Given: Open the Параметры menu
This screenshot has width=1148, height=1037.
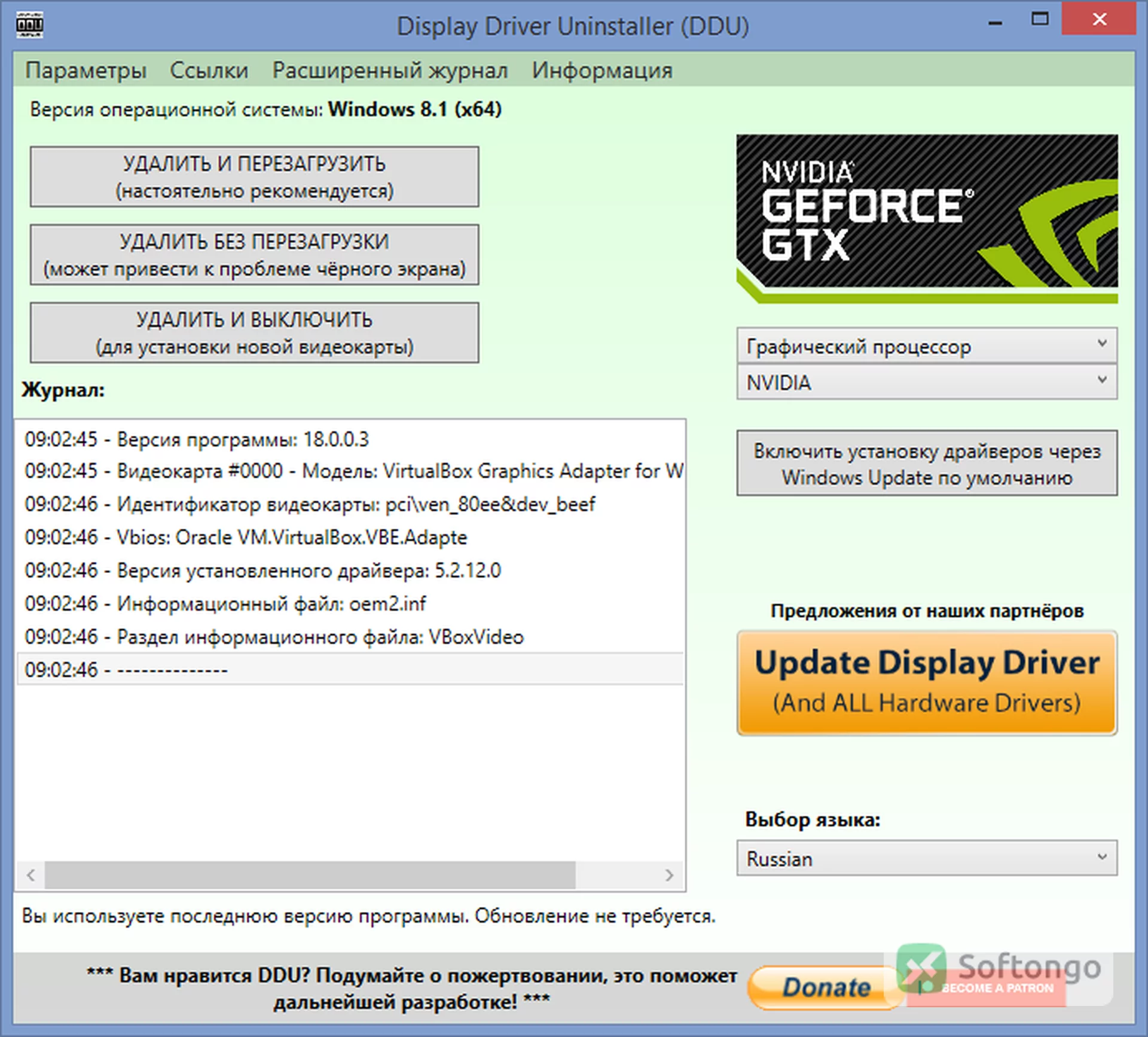Looking at the screenshot, I should coord(86,71).
